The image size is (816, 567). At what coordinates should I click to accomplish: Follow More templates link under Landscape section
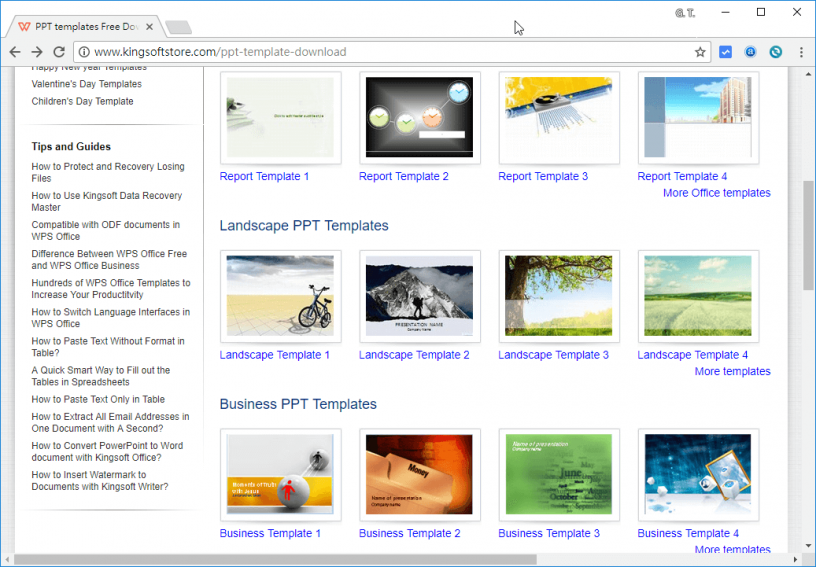[x=733, y=371]
